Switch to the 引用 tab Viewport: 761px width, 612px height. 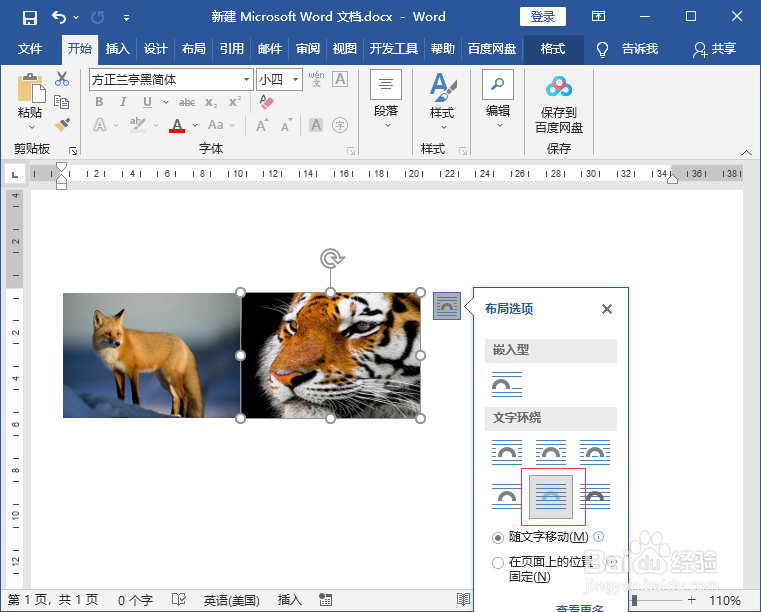point(232,49)
